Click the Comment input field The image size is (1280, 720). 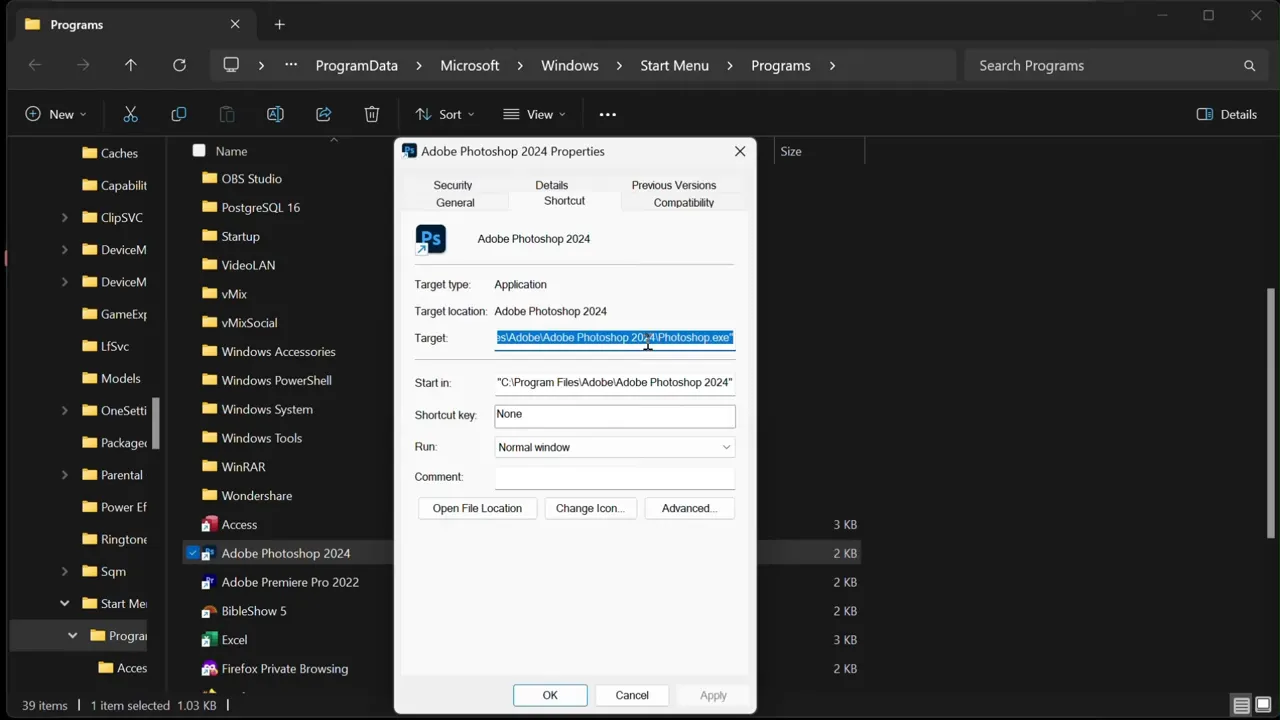[615, 477]
